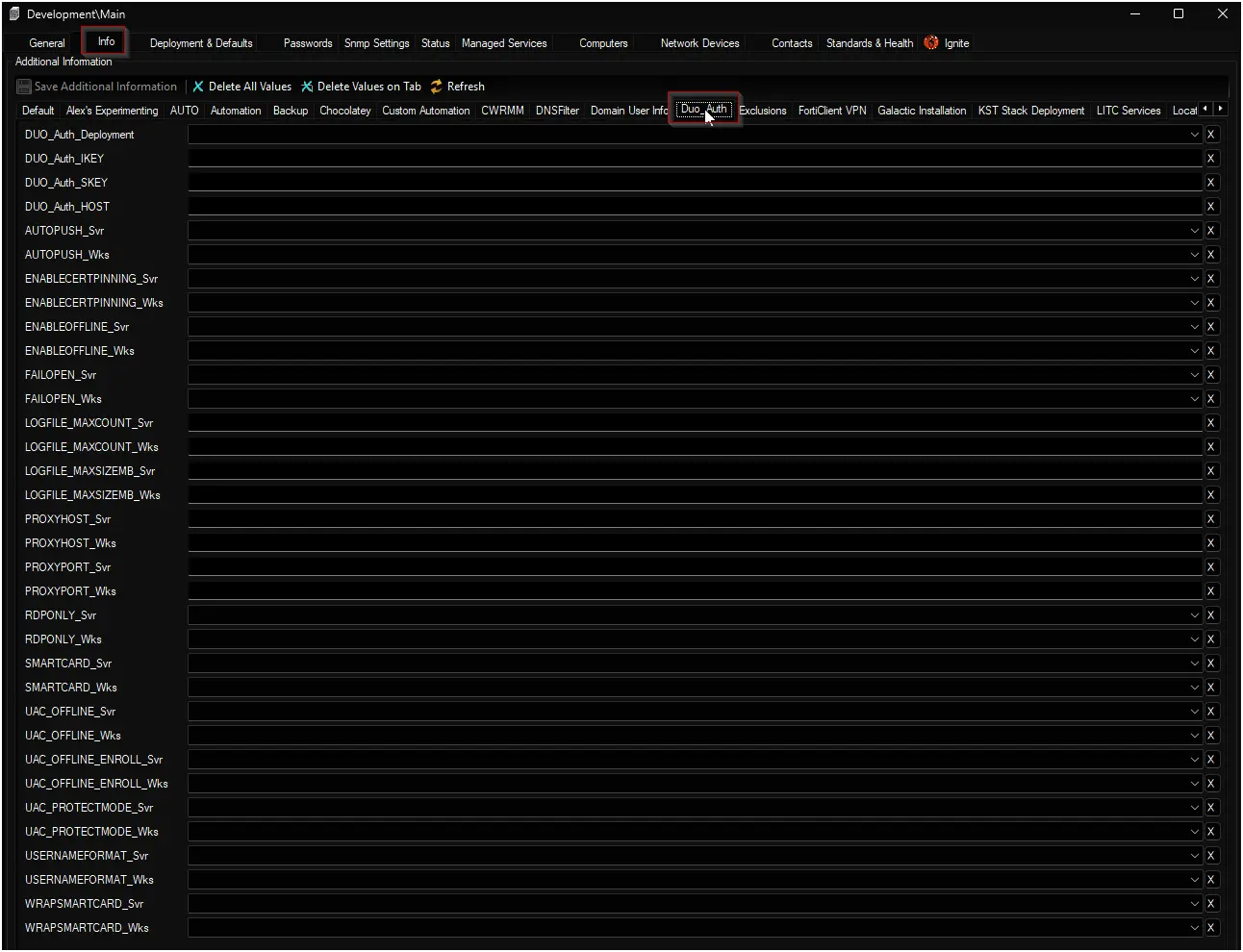Select the Custom Automation sub-tab
This screenshot has height=952, width=1243.
pyautogui.click(x=426, y=111)
